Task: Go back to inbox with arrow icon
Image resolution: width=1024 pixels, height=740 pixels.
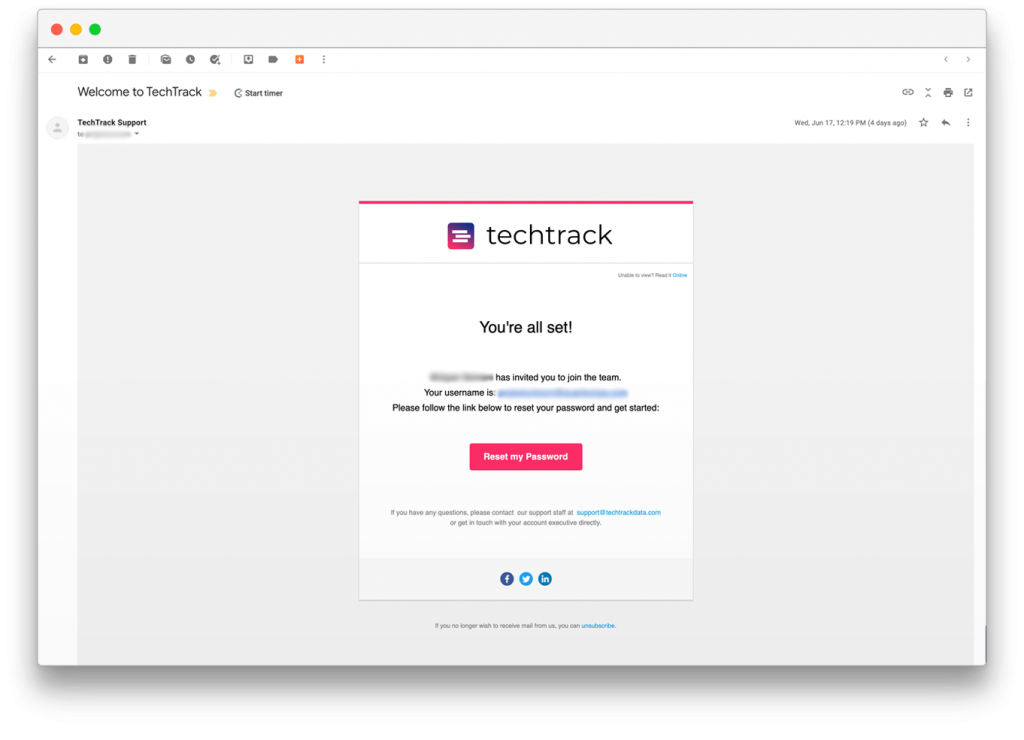Action: (52, 59)
